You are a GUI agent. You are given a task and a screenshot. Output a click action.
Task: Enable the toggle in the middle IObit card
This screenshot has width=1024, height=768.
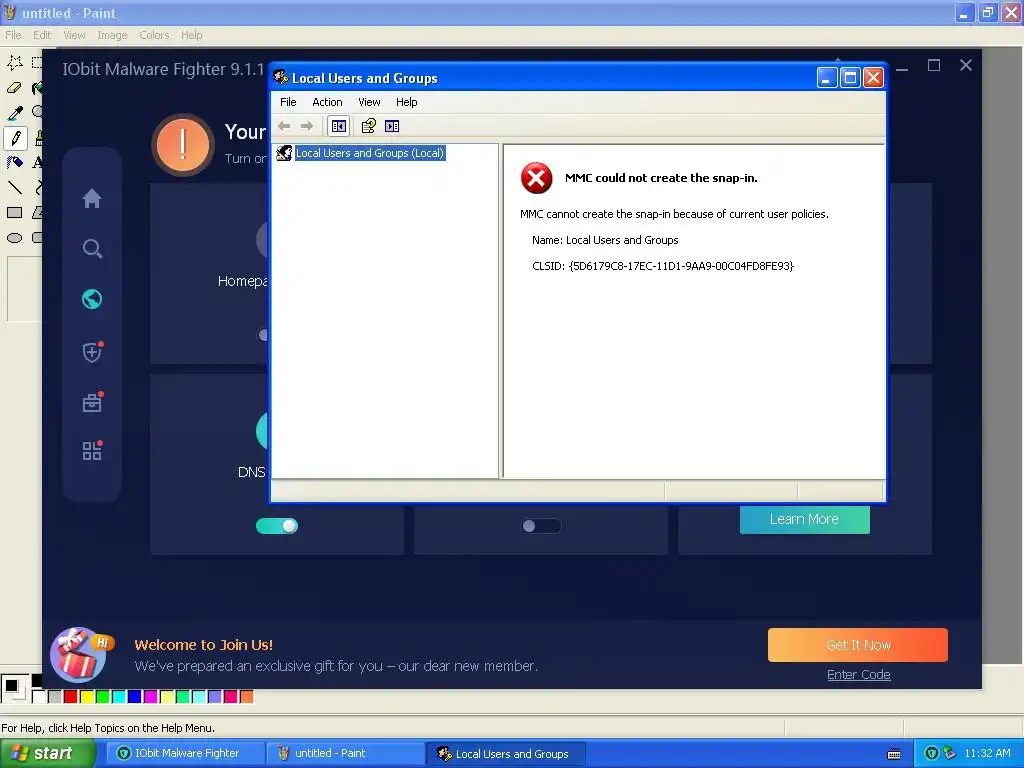[541, 526]
